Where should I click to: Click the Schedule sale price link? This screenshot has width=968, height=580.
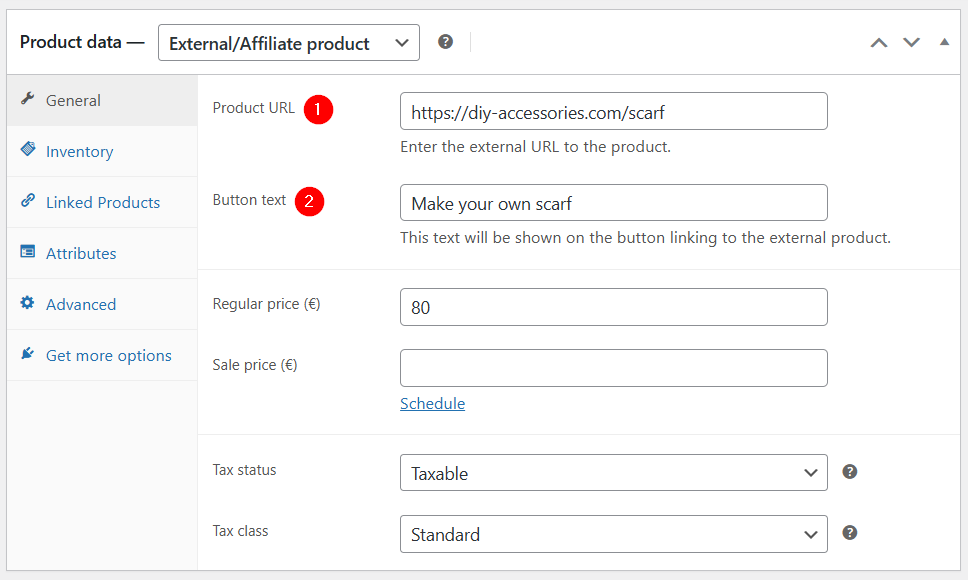point(432,404)
